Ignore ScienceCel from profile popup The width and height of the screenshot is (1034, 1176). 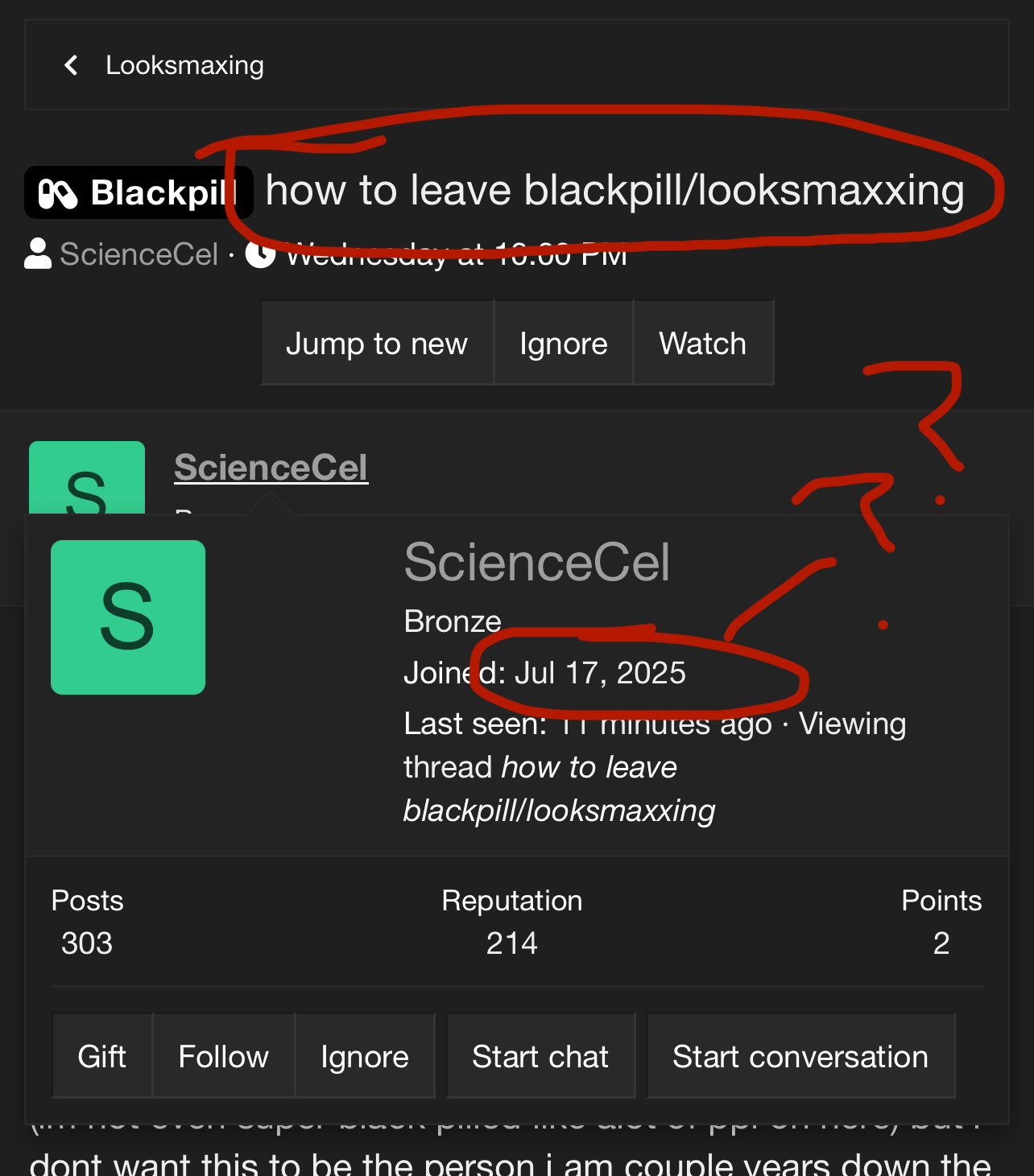pyautogui.click(x=365, y=1056)
